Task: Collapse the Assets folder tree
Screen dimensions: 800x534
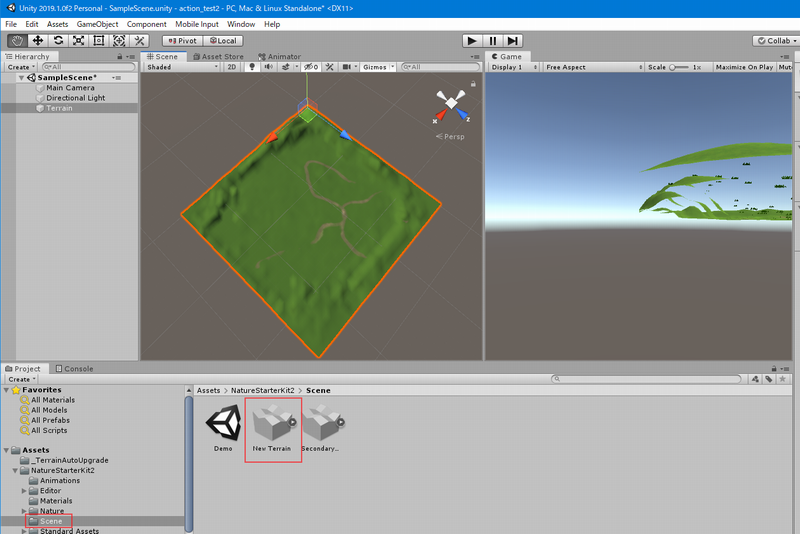Action: click(6, 450)
